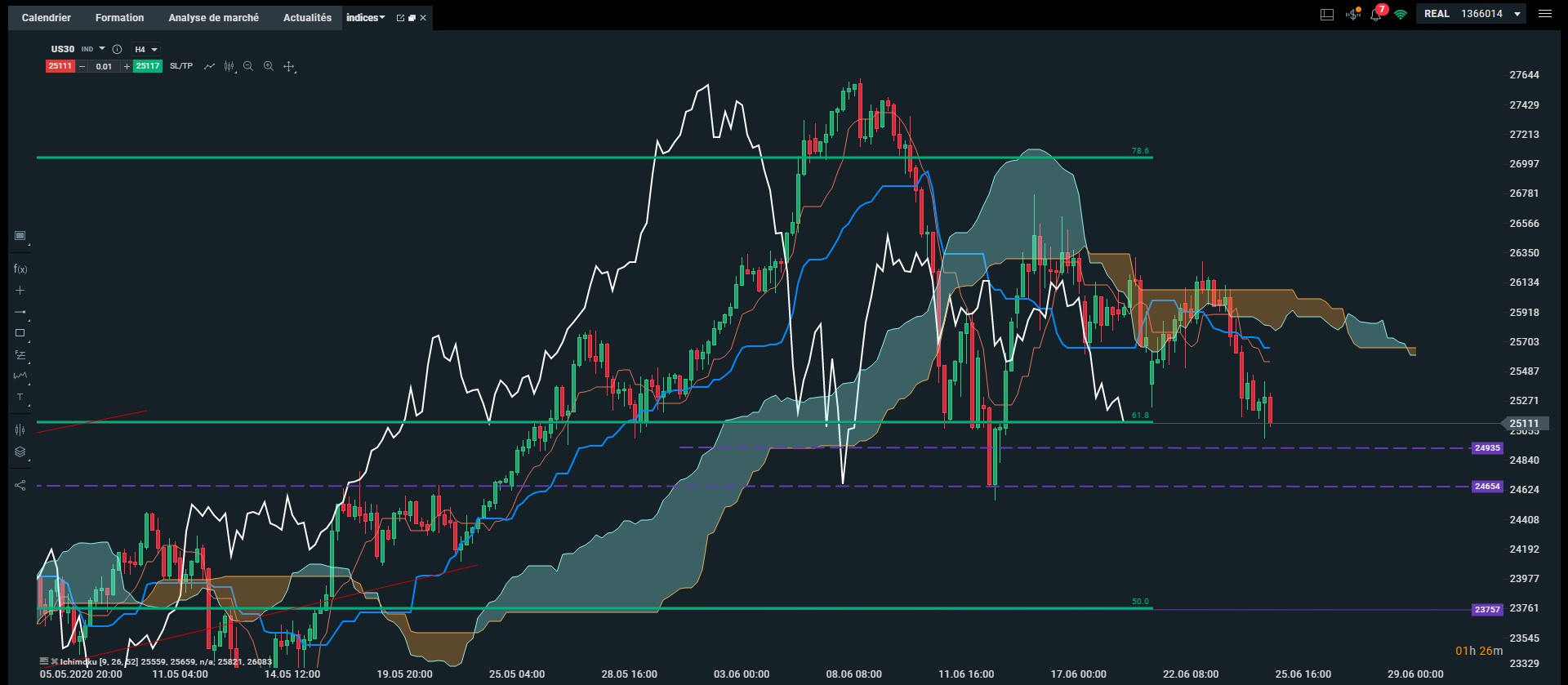Choose the Fibonacci retracement tool

20,355
